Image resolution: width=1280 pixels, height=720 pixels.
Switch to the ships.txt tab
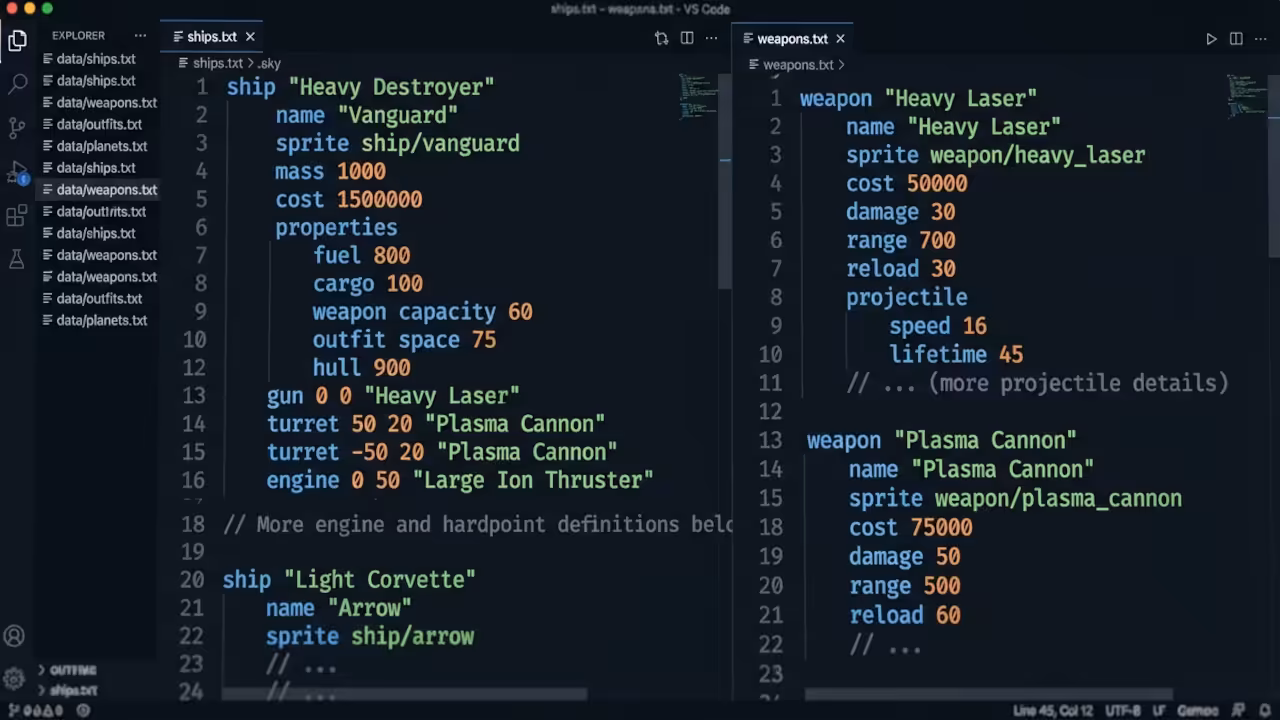[211, 37]
